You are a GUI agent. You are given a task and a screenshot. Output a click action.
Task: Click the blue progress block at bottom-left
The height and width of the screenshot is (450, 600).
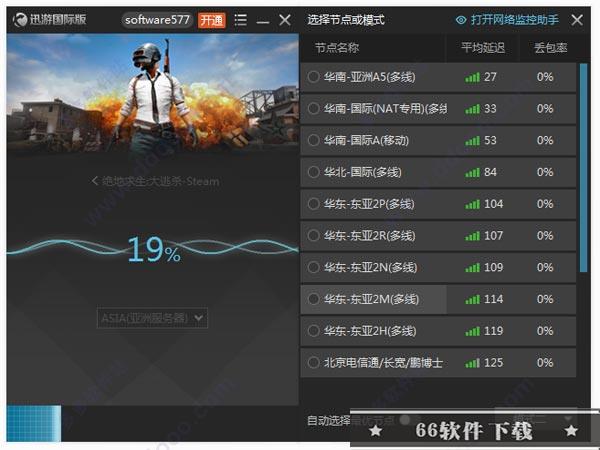34,423
